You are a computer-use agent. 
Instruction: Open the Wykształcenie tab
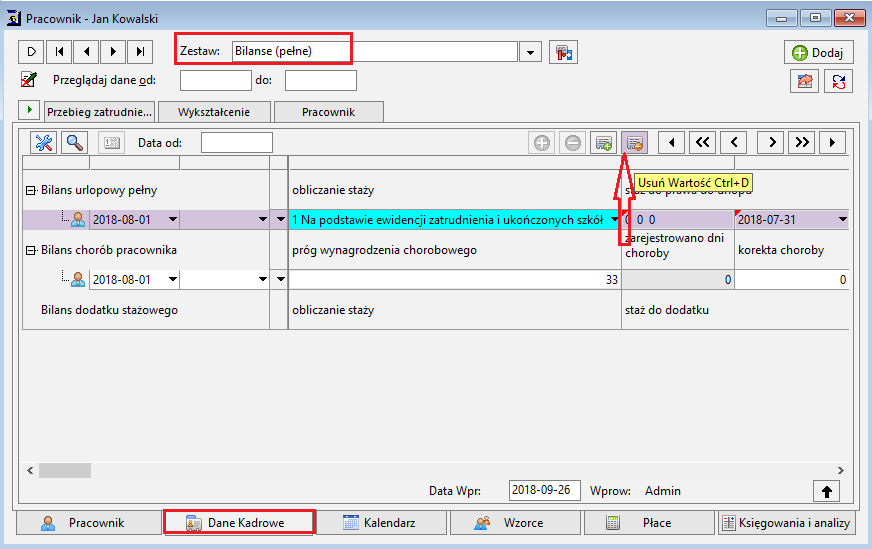[x=214, y=112]
